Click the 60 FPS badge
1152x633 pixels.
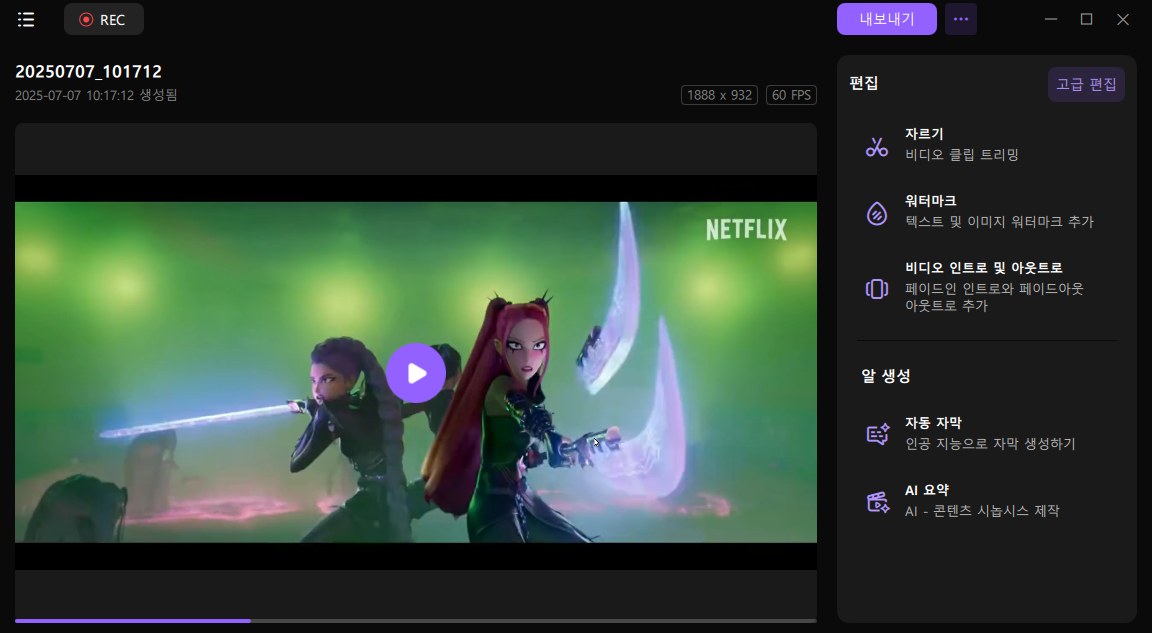[791, 95]
